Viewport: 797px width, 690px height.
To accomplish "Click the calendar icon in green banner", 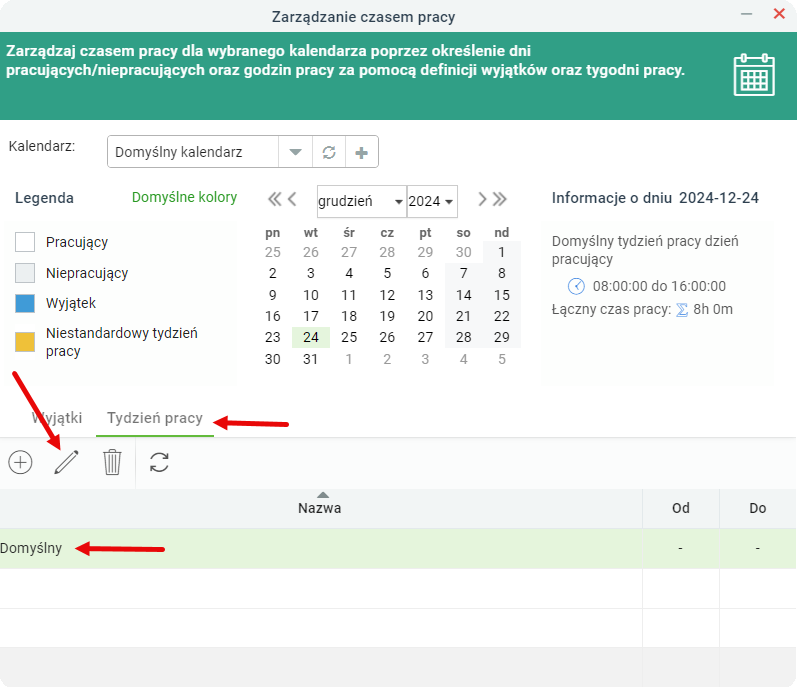I will 754,75.
